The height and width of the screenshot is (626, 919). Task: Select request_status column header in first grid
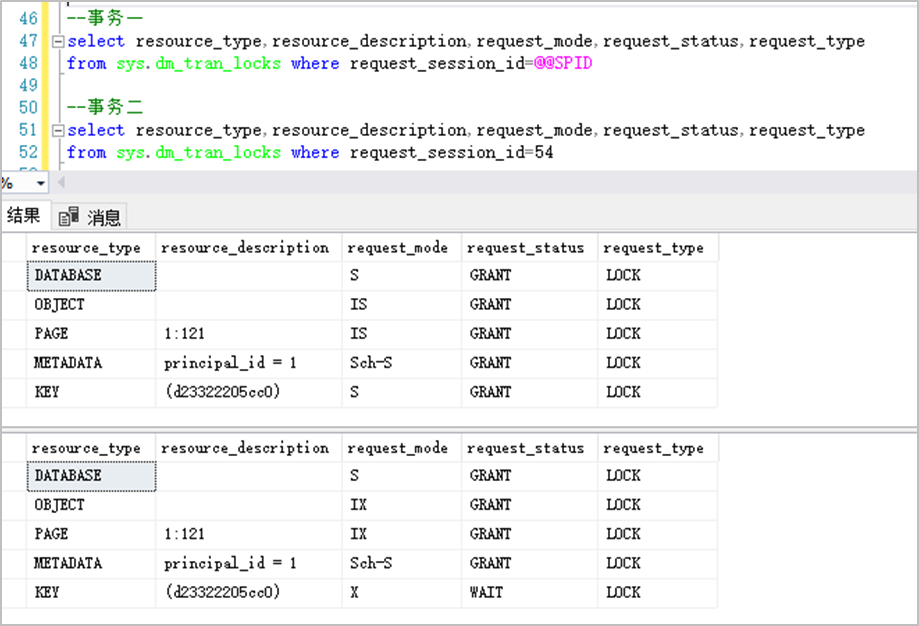tap(525, 248)
